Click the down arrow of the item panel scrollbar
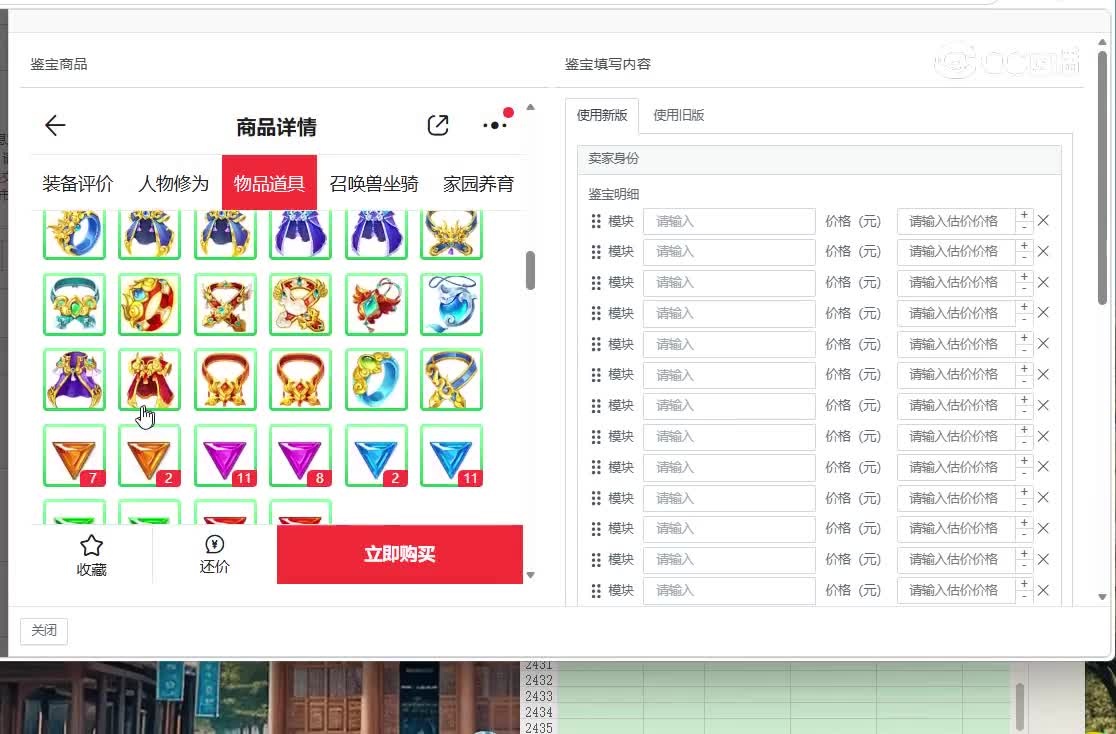The image size is (1116, 734). pos(530,575)
